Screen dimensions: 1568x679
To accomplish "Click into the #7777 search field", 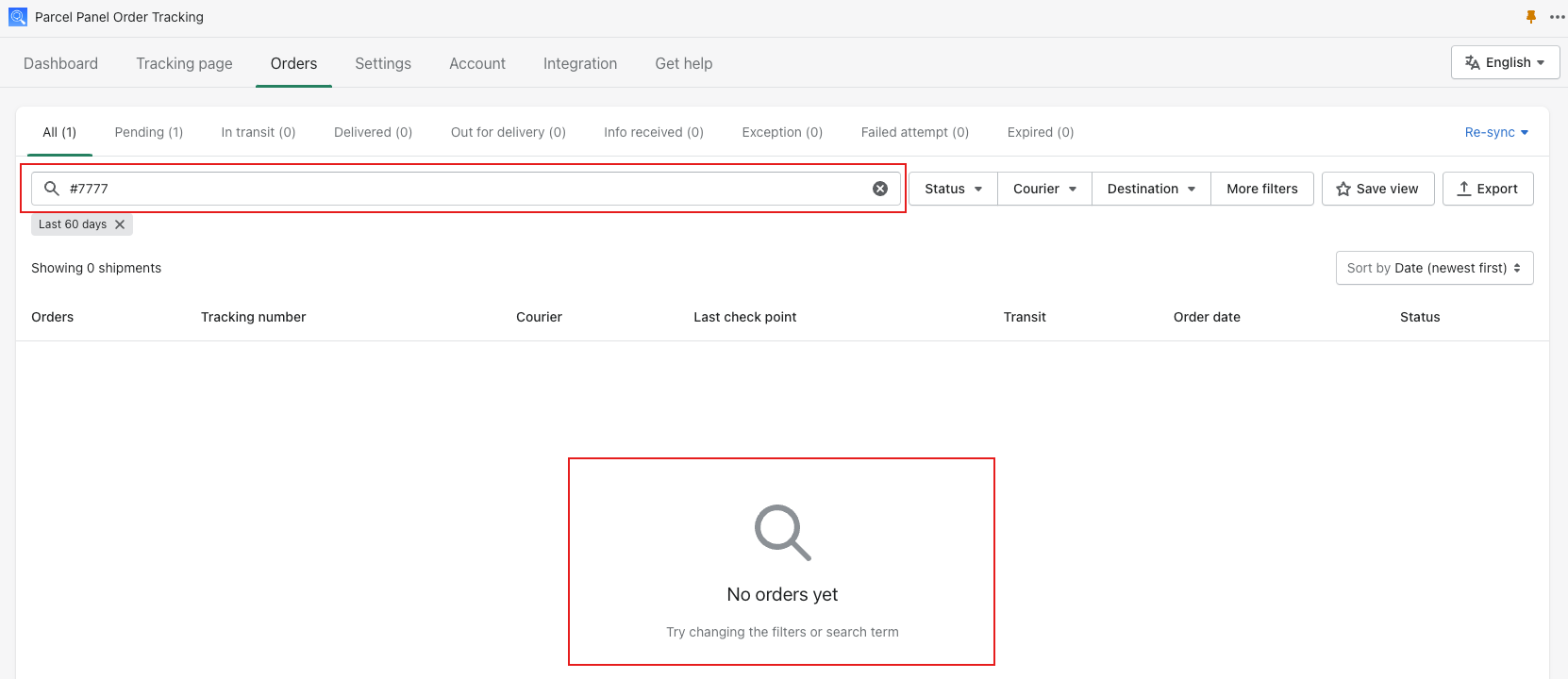I will (466, 189).
